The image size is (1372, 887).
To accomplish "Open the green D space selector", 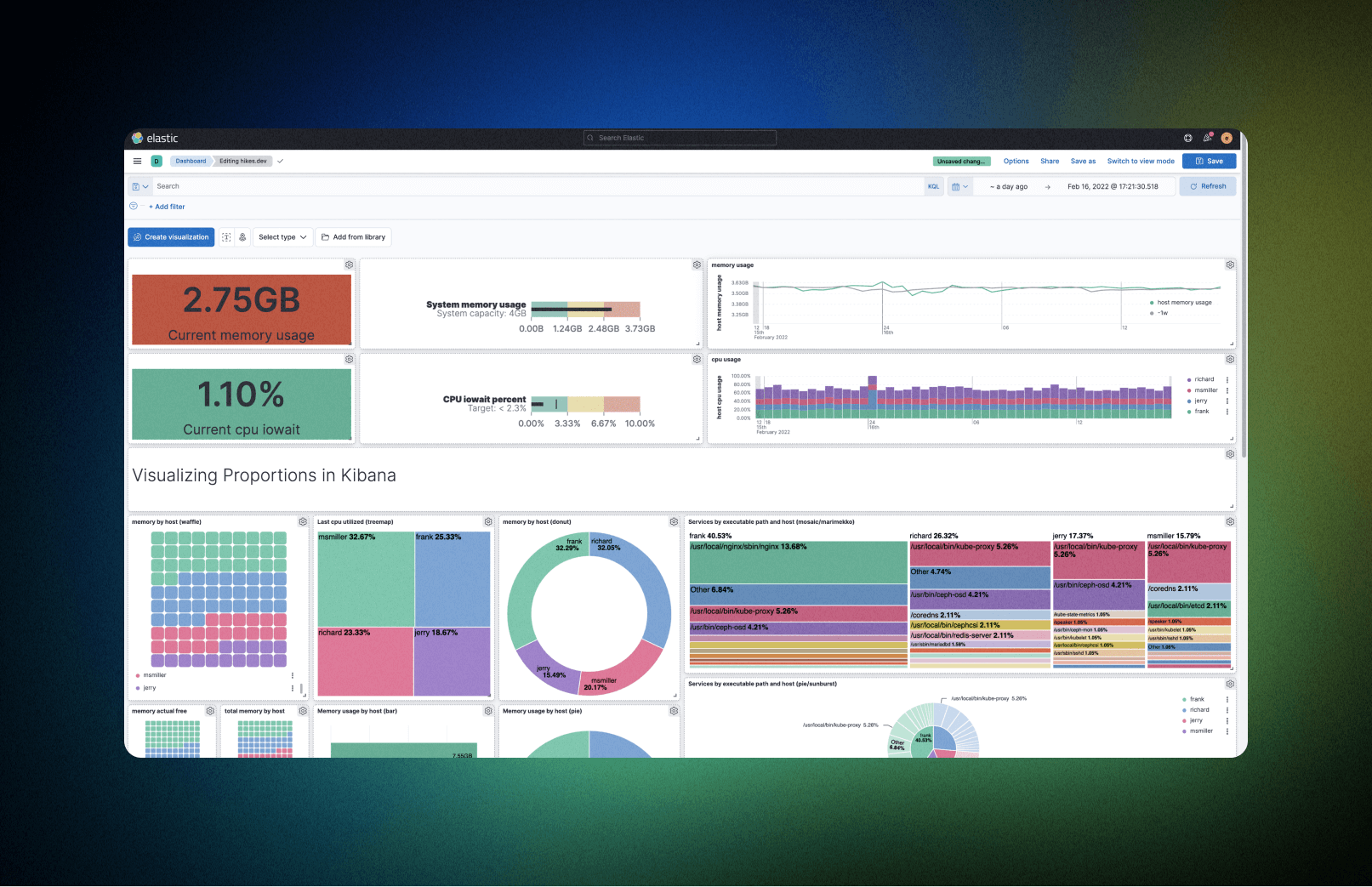I will coord(157,161).
